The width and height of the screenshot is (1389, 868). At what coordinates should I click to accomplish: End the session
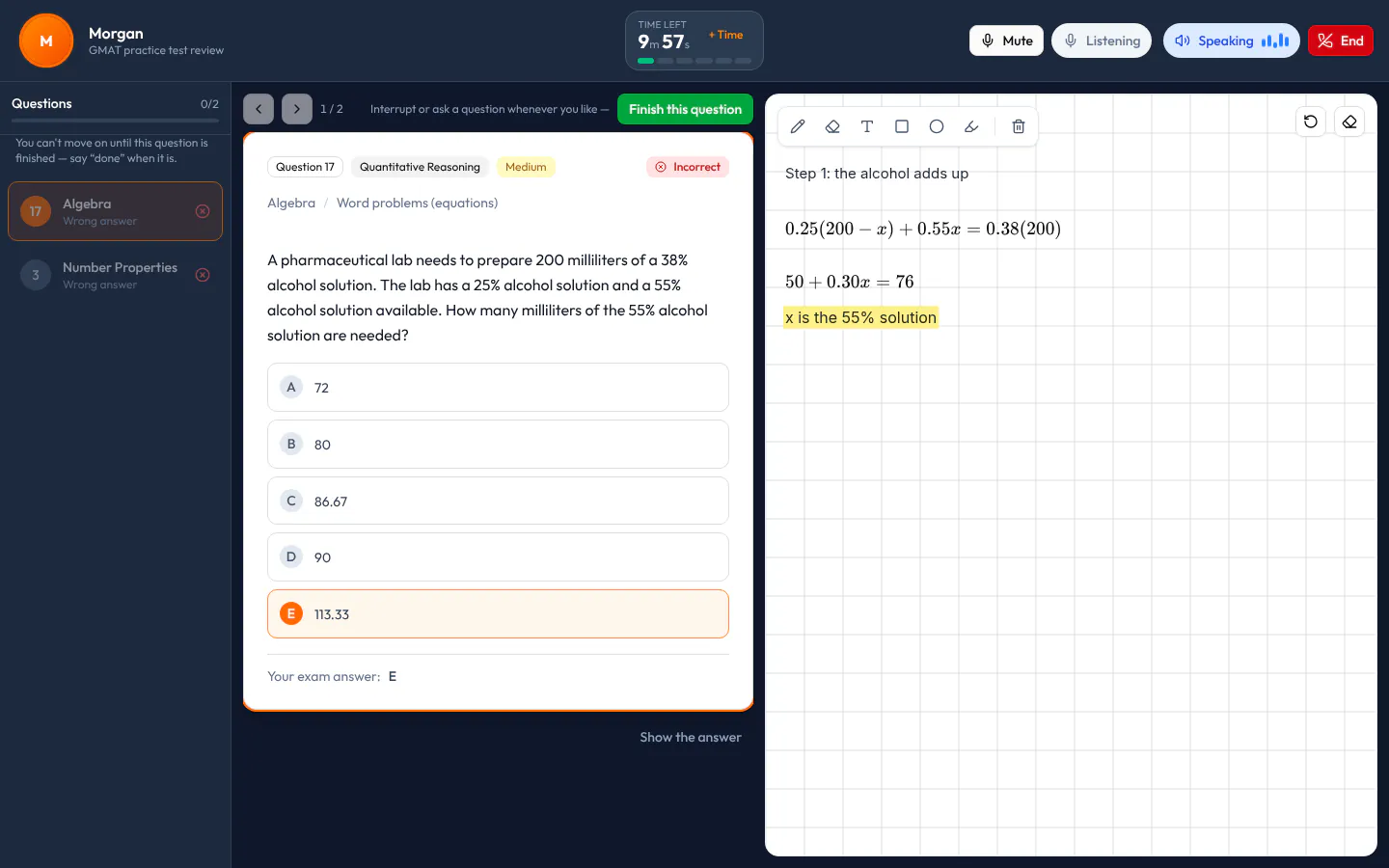[x=1341, y=41]
